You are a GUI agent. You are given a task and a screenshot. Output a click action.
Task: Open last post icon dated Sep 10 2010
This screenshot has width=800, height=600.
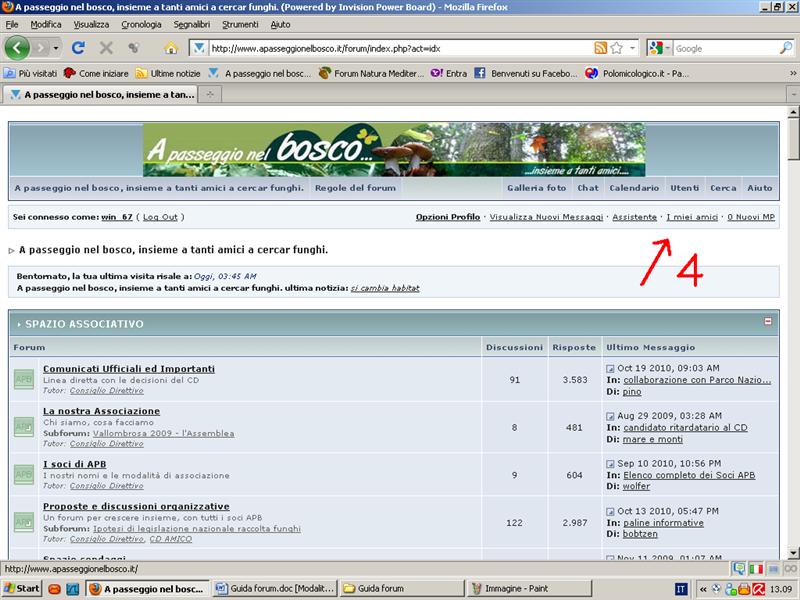pos(610,464)
